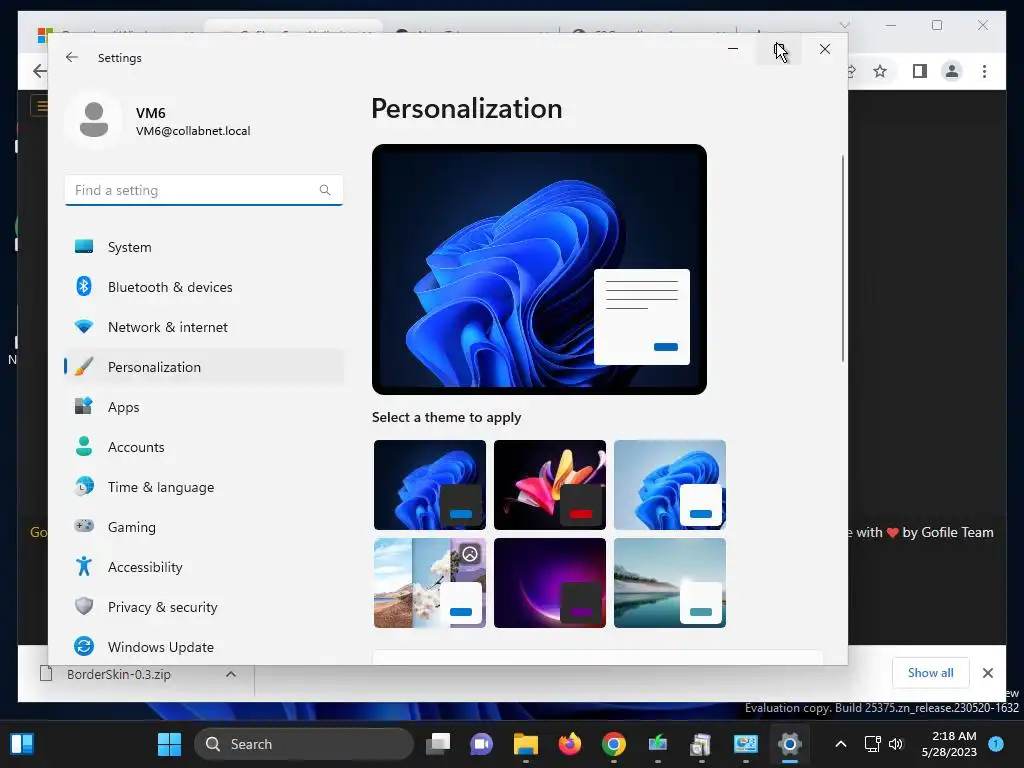
Task: Click the large desktop preview image
Action: (539, 269)
